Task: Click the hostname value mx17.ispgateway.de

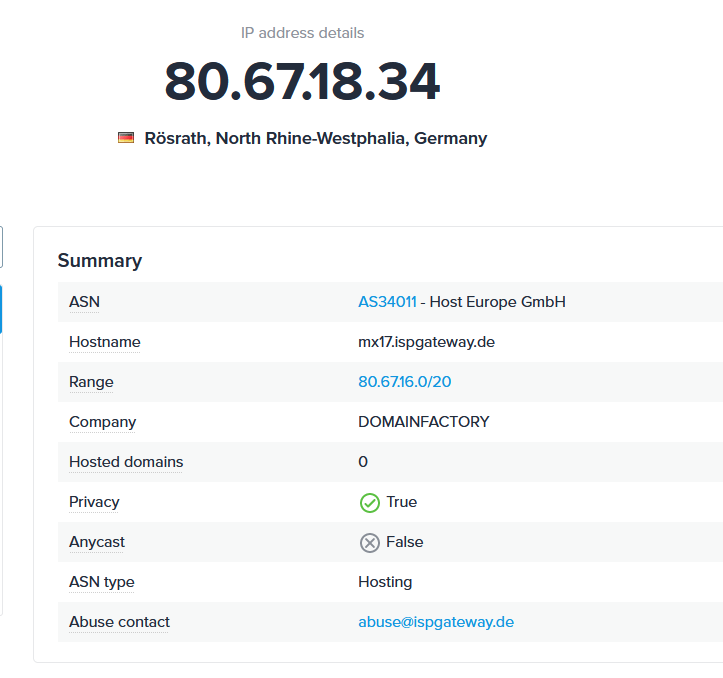Action: pyautogui.click(x=427, y=342)
